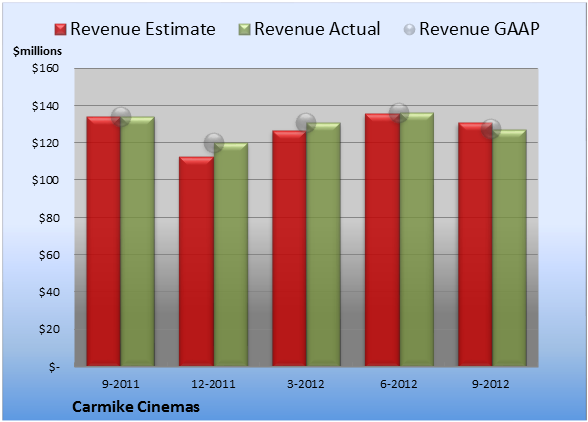The width and height of the screenshot is (588, 422).
Task: Click the '$60' axis value
Action: tap(49, 255)
